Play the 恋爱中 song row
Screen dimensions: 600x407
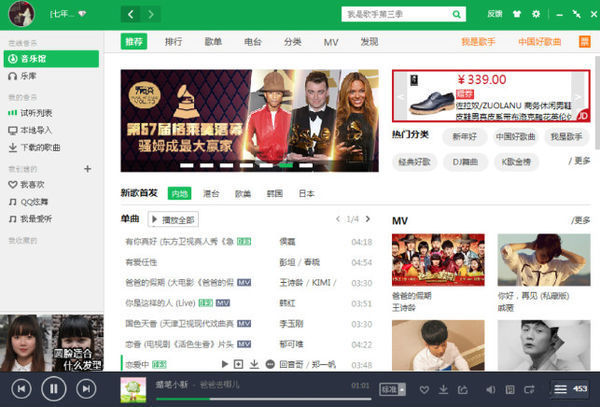pos(225,364)
